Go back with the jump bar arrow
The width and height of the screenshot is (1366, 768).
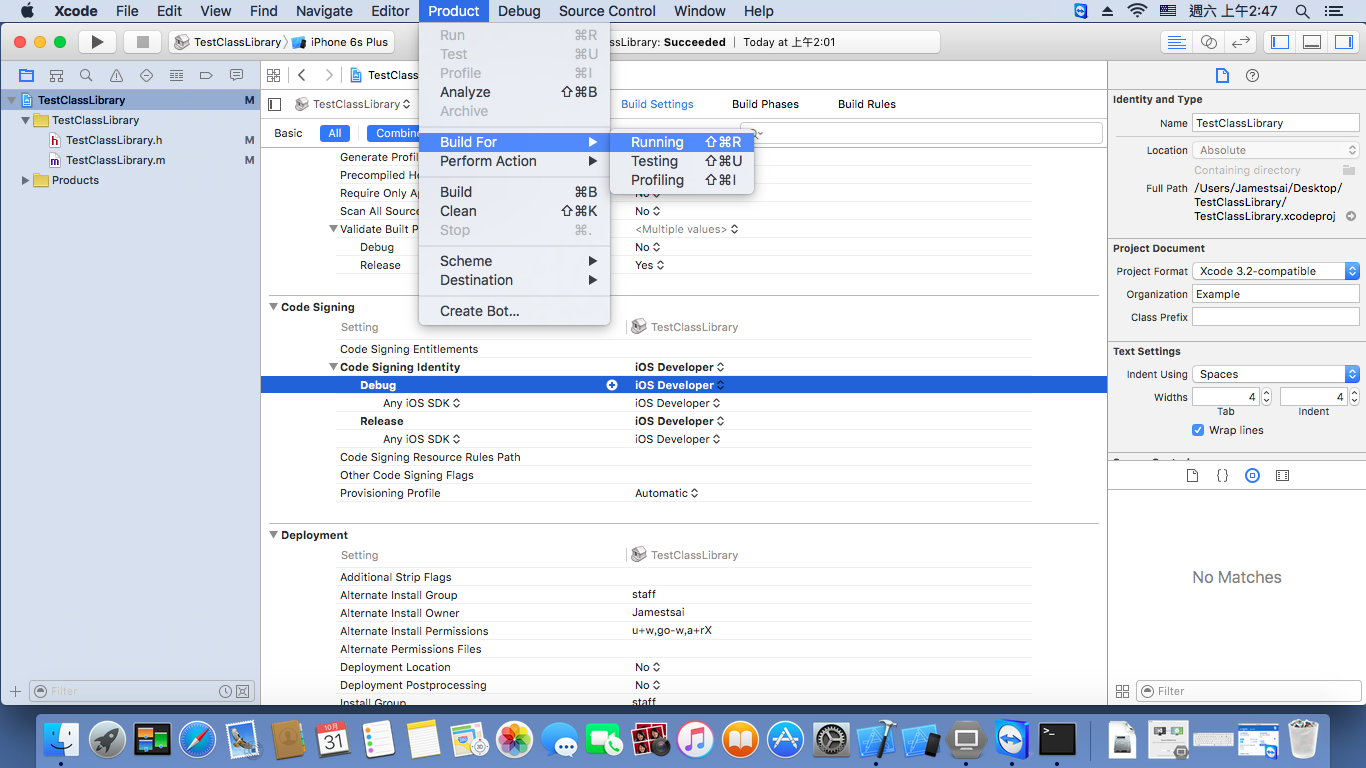point(302,75)
